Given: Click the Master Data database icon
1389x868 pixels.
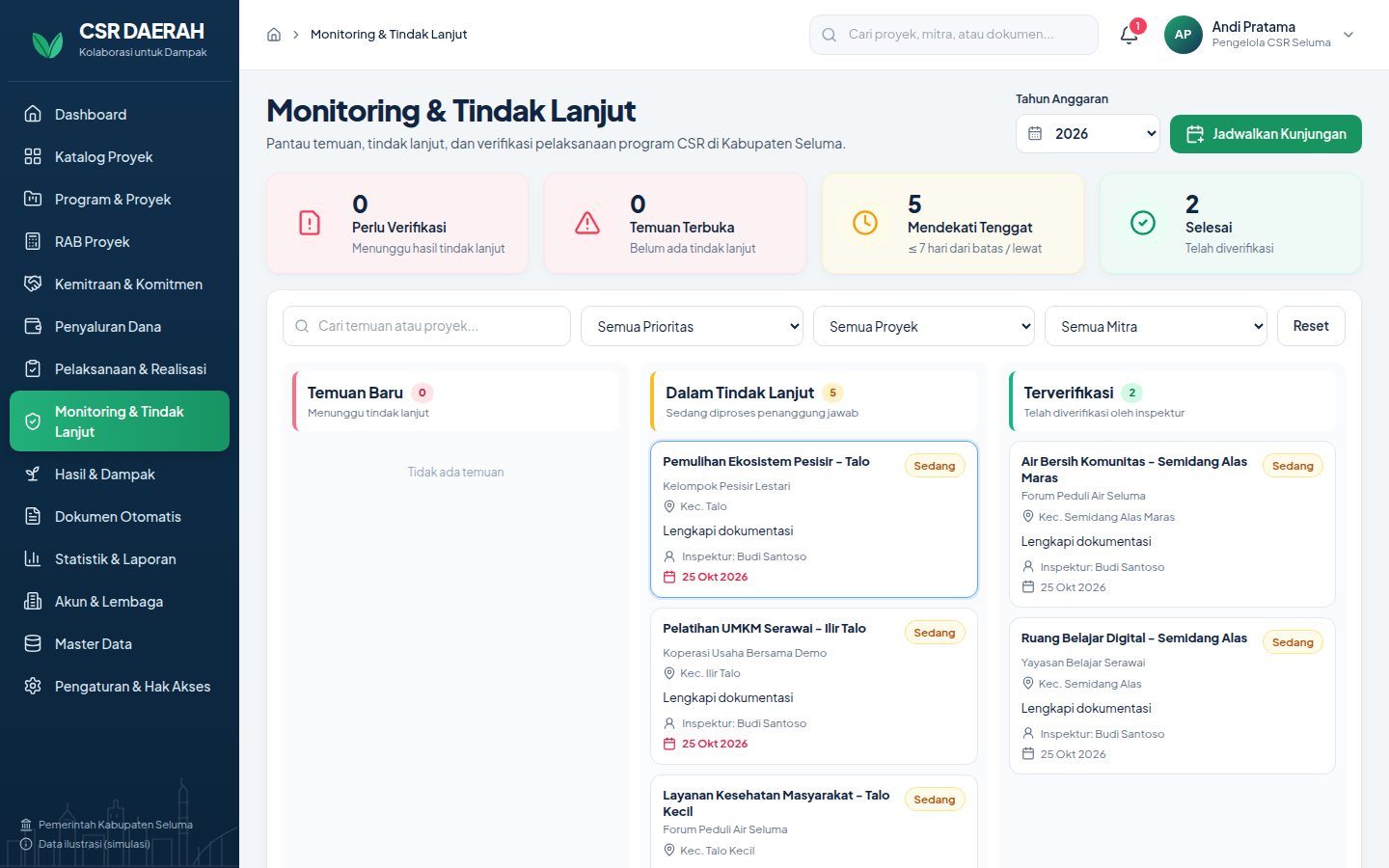Looking at the screenshot, I should point(33,643).
